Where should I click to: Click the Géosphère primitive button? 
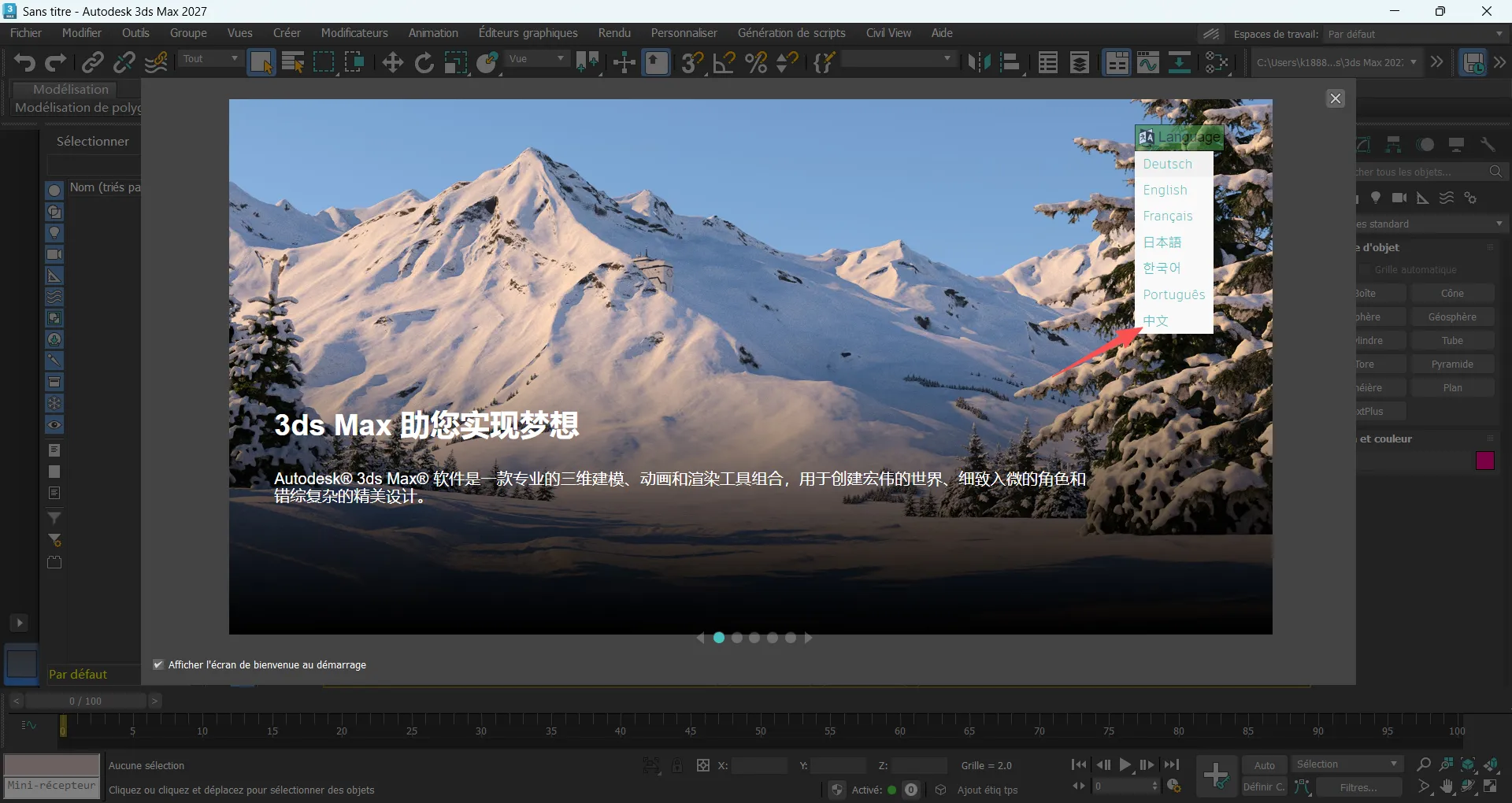1452,316
